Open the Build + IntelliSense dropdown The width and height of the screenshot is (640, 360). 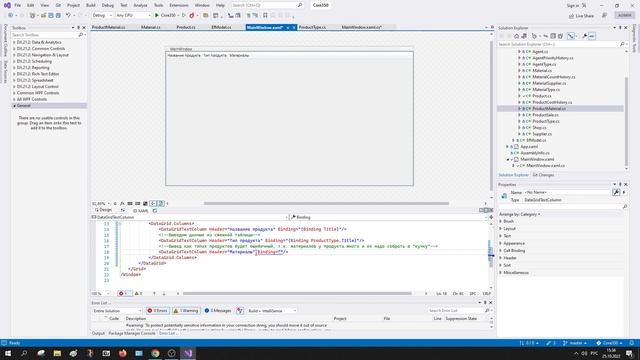click(x=272, y=311)
